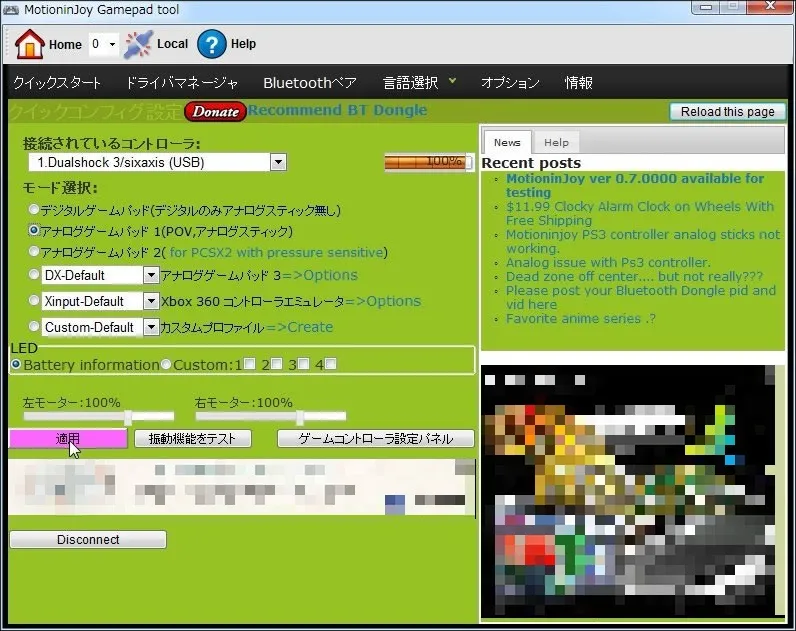Choose the Battery information LED radio
Screen dimensions: 796x631
pyautogui.click(x=16, y=364)
